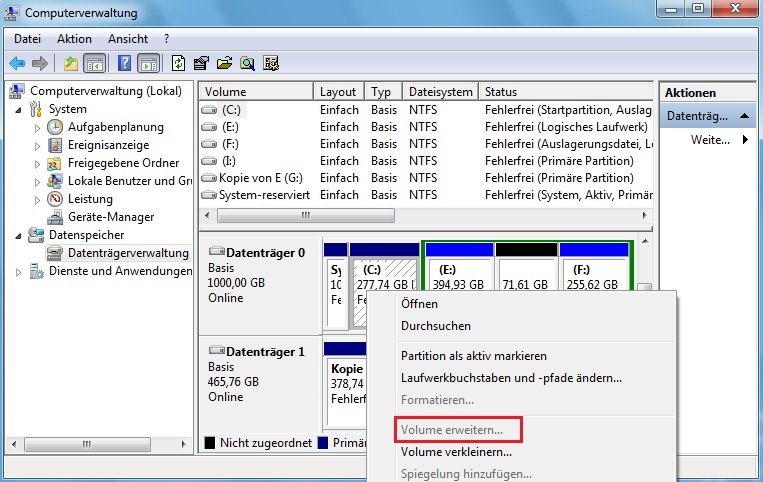Collapse the Datenspeicher tree node
Viewport: 763px width, 482px height.
point(18,236)
